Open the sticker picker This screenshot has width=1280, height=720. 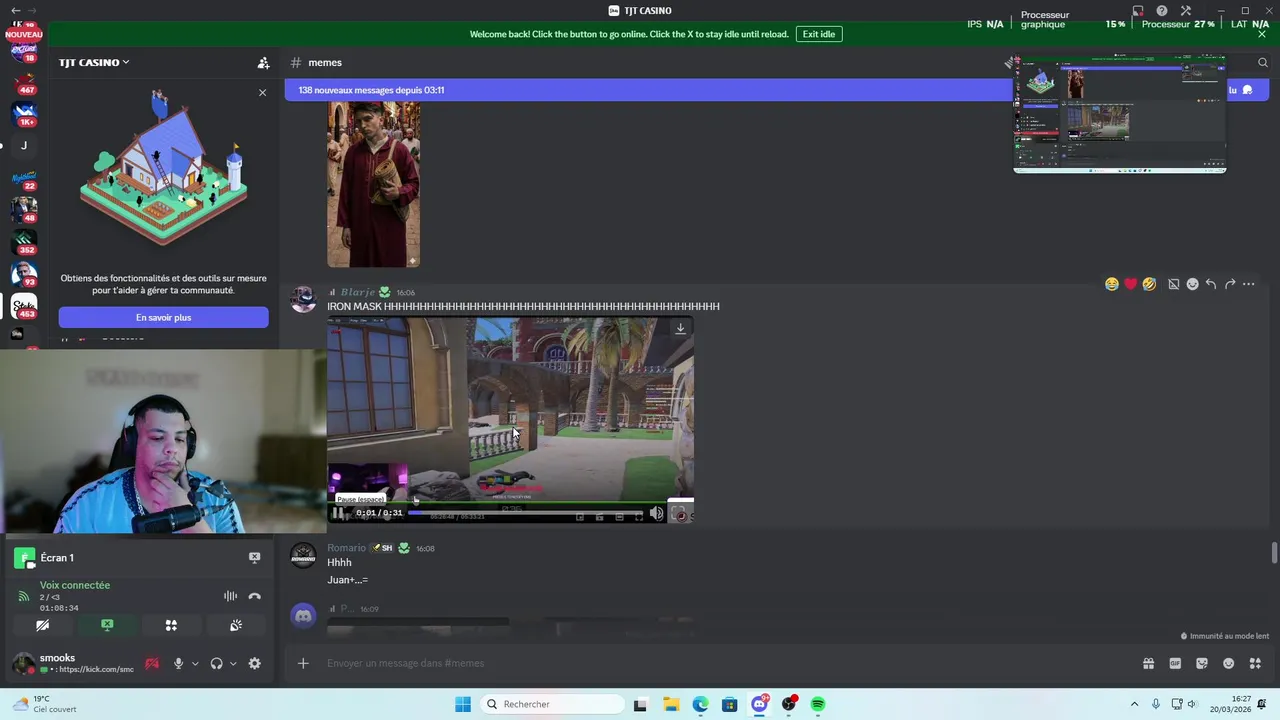1202,663
